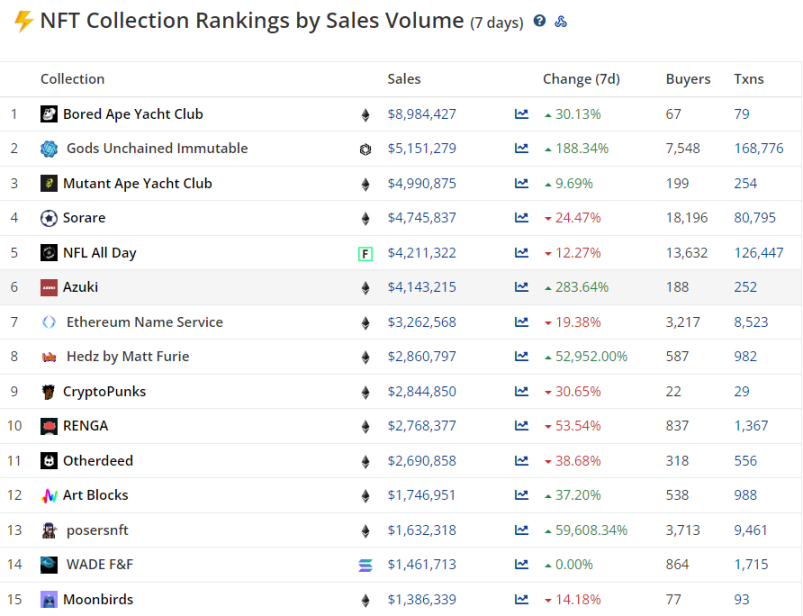The height and width of the screenshot is (616, 803).
Task: Open sales chart icon for Sorare
Action: pos(521,218)
